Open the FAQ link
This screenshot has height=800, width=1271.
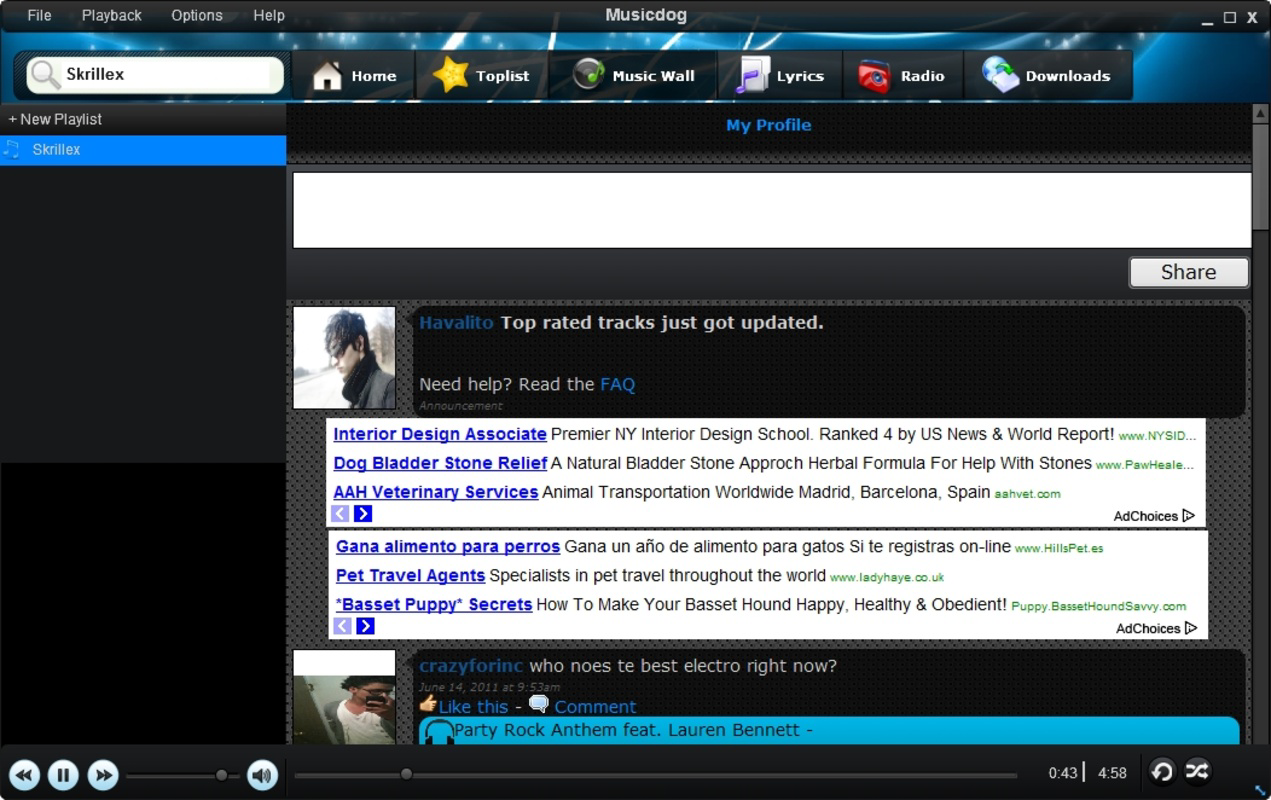click(617, 384)
